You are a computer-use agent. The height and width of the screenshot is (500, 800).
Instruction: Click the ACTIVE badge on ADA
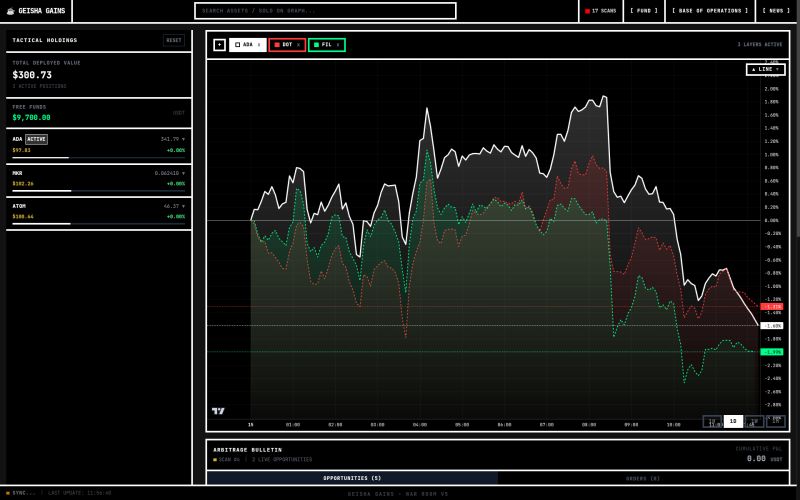coord(36,139)
